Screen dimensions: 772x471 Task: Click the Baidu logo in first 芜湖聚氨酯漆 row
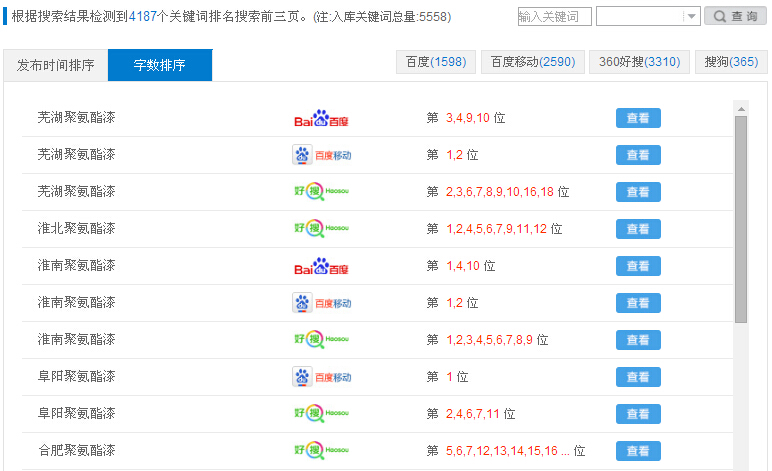coord(321,118)
